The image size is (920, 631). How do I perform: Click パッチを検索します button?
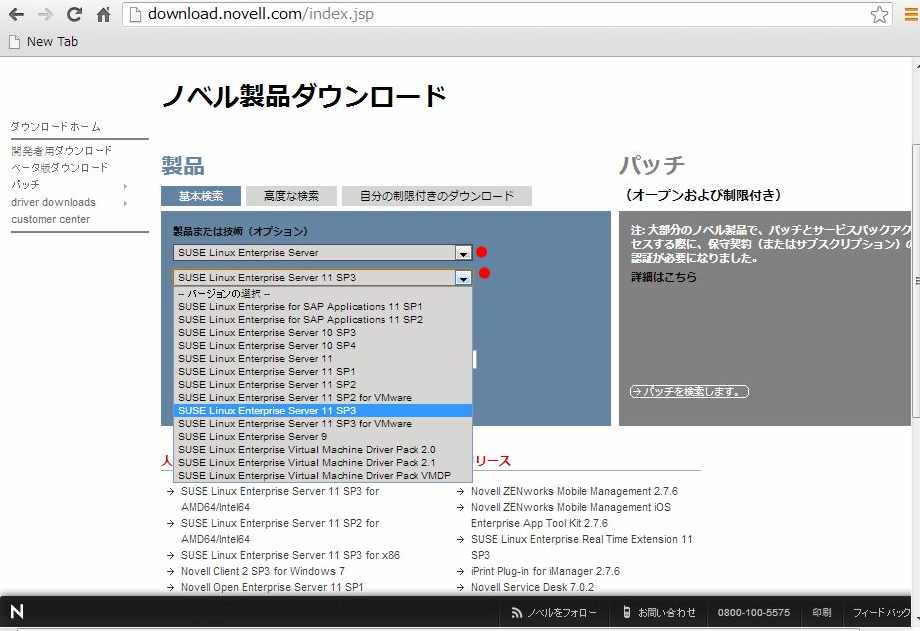click(689, 392)
